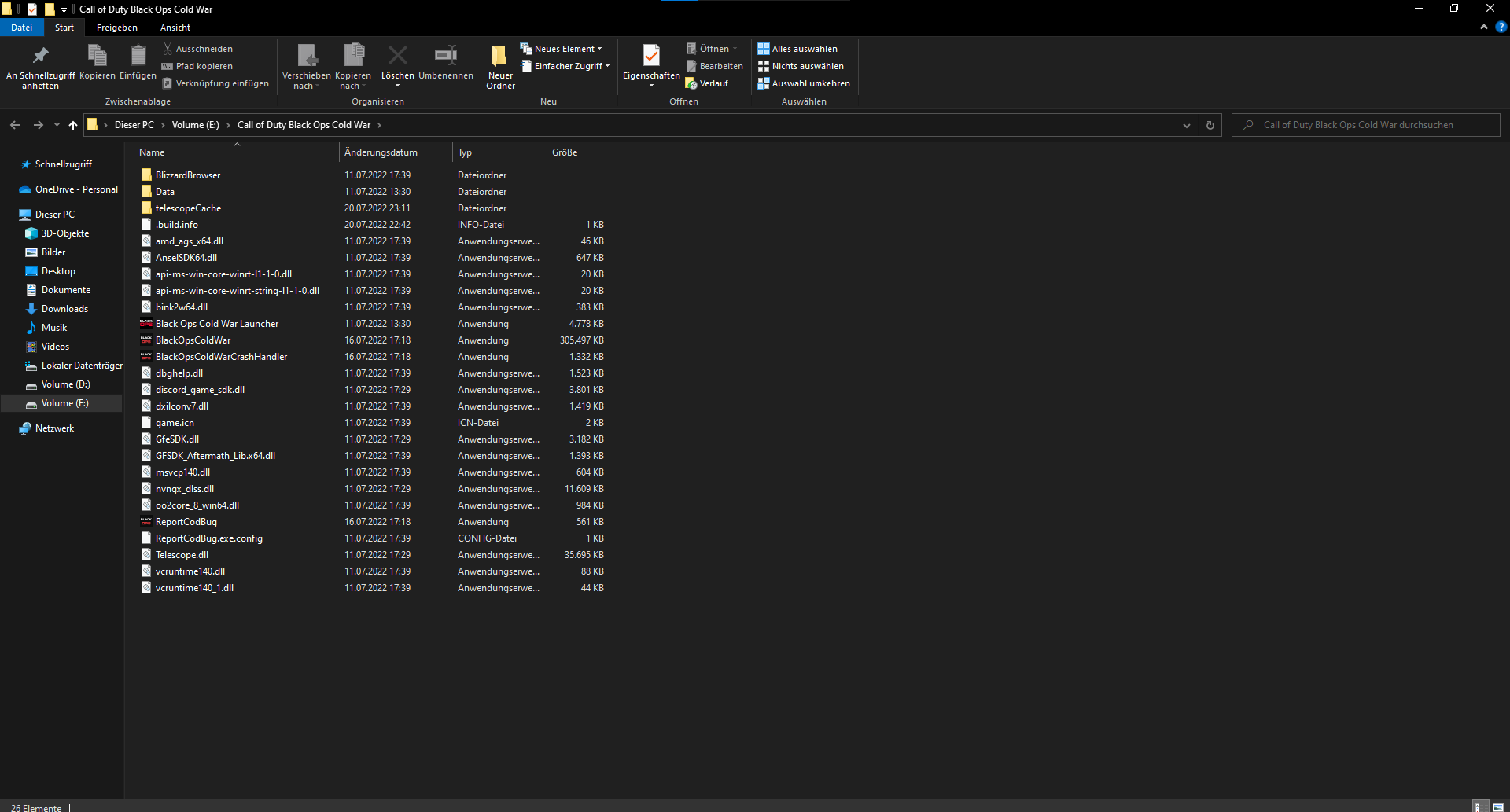Open address bar history dropdown

tap(1186, 125)
